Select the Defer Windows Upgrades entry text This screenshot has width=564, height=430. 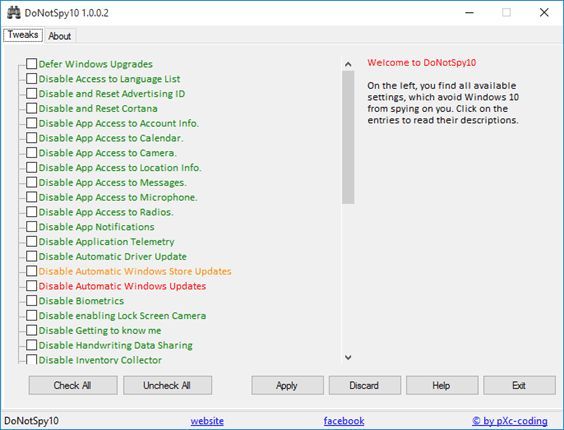(96, 64)
